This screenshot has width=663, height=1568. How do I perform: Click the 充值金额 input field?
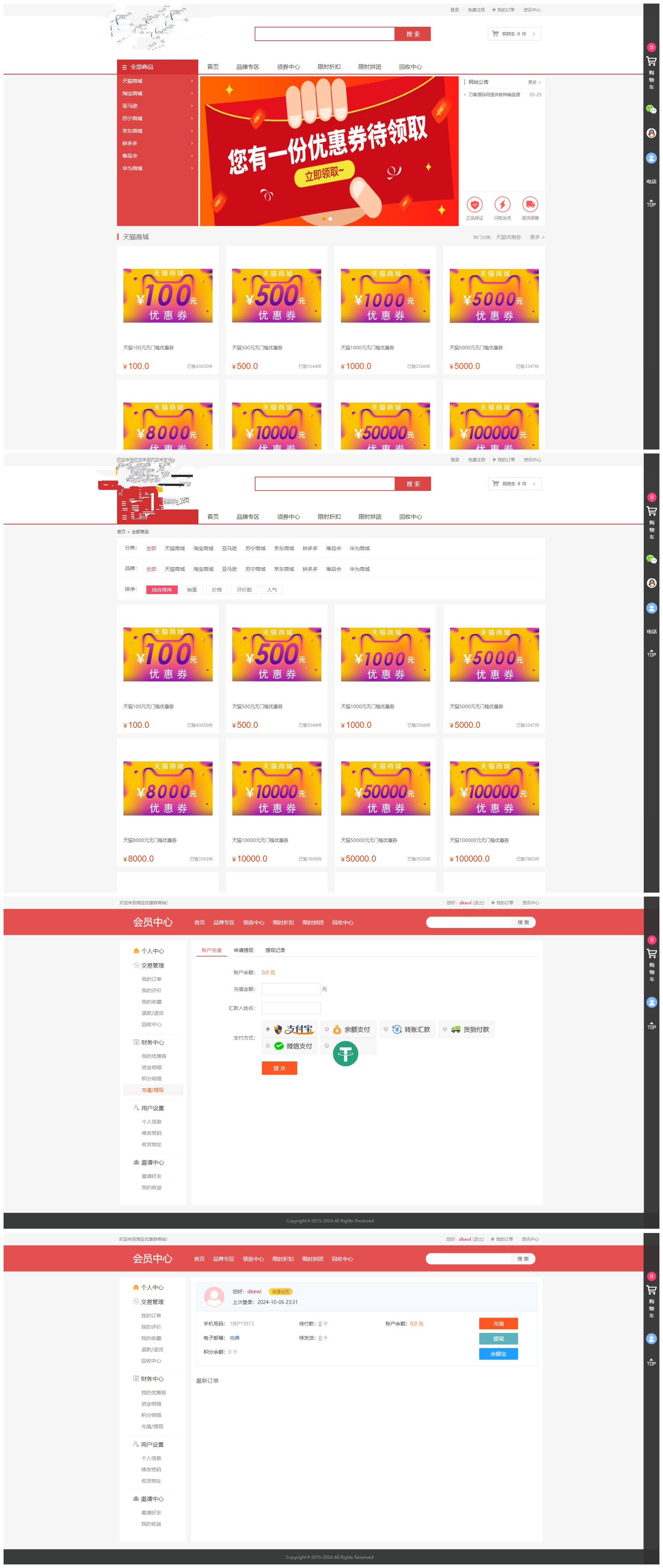coord(290,989)
